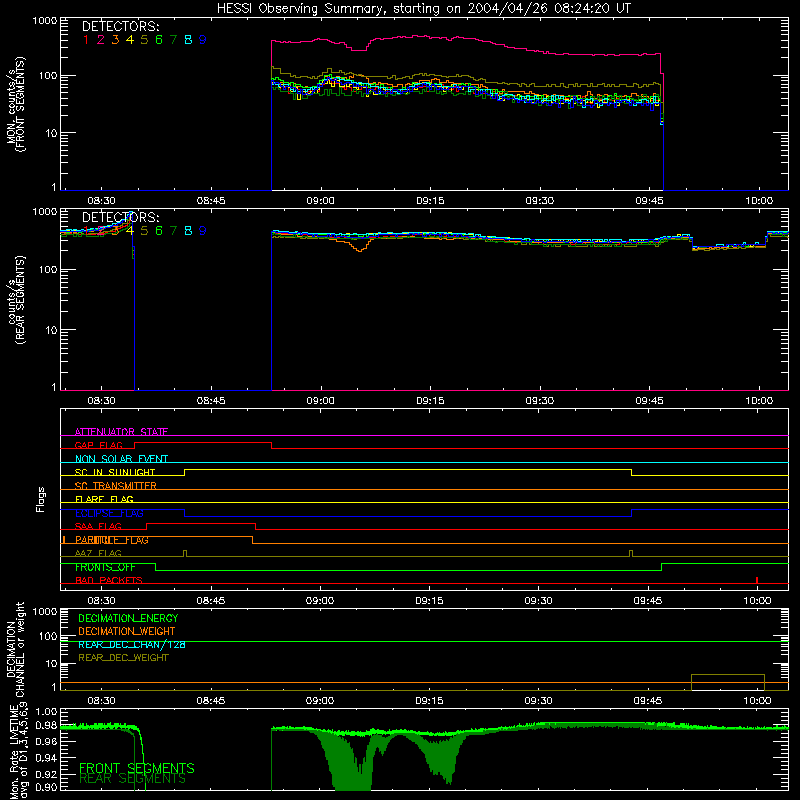
Task: Click the AAZ_FLAG pulse near 09:43
Action: (x=631, y=554)
